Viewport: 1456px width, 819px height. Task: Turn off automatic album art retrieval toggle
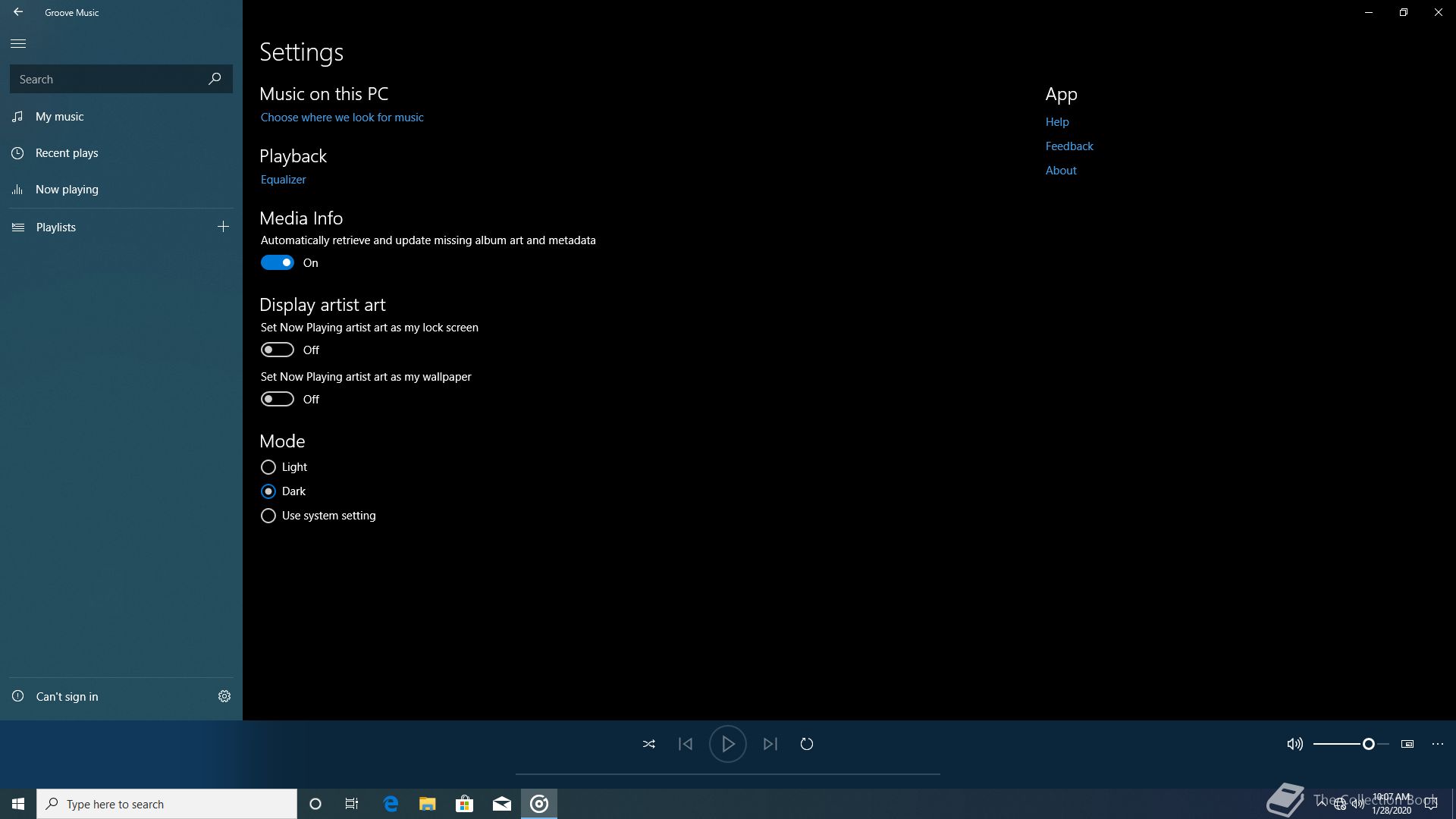coord(278,262)
